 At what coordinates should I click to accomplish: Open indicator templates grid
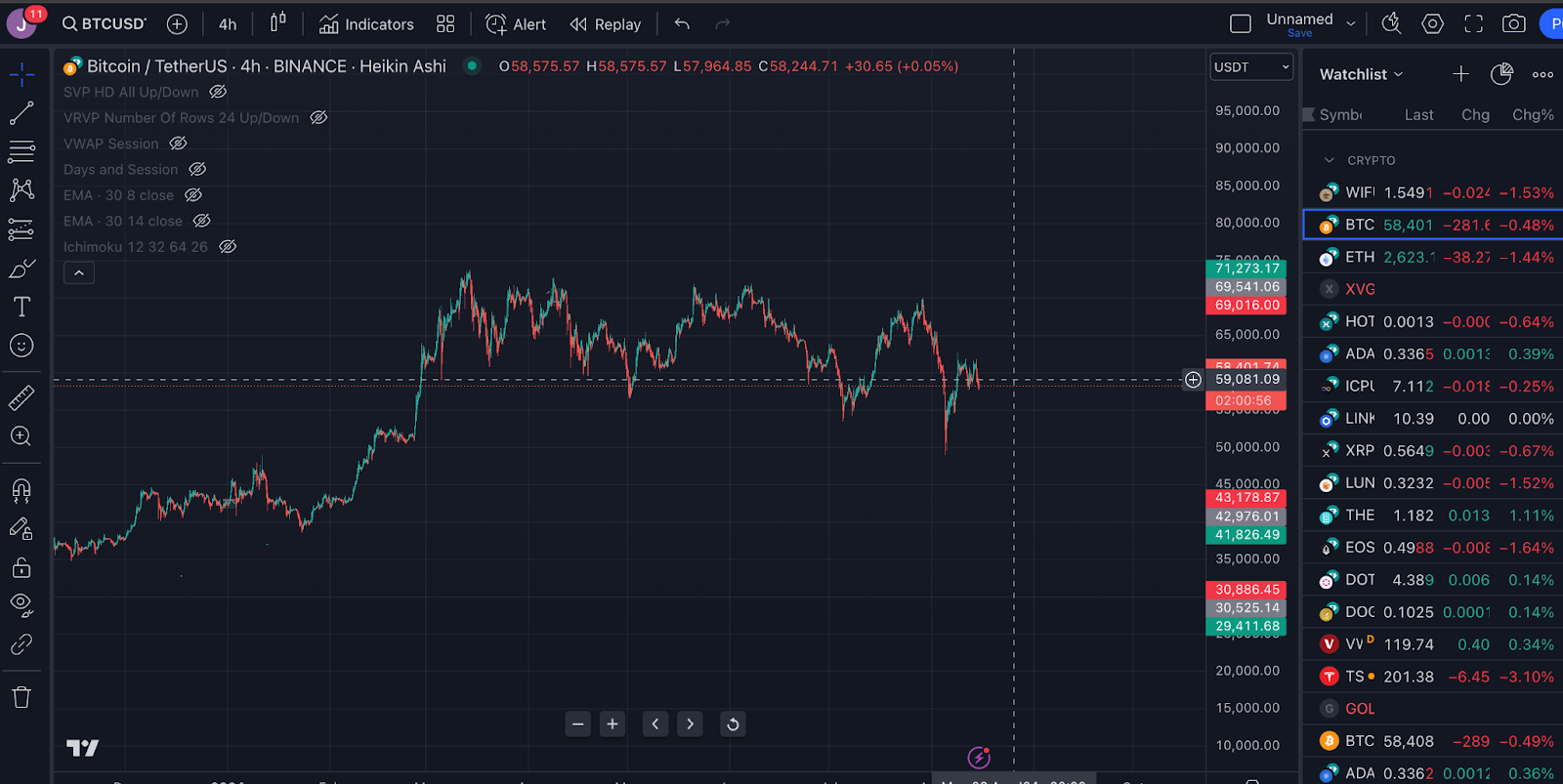tap(445, 23)
